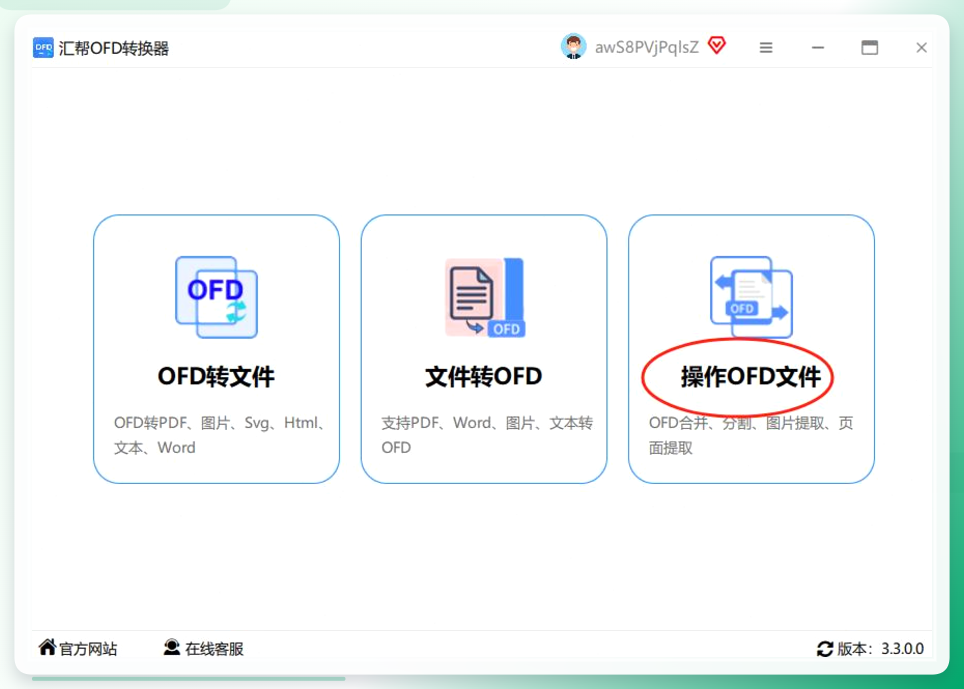Click the version text 3.3.0.0
Screen dimensions: 964x689
[903, 648]
